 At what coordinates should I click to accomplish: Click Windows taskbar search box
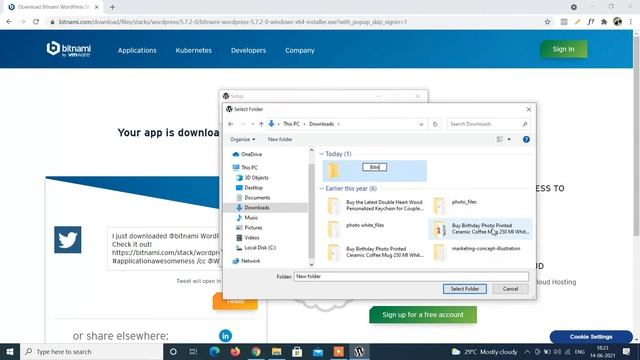coord(91,352)
